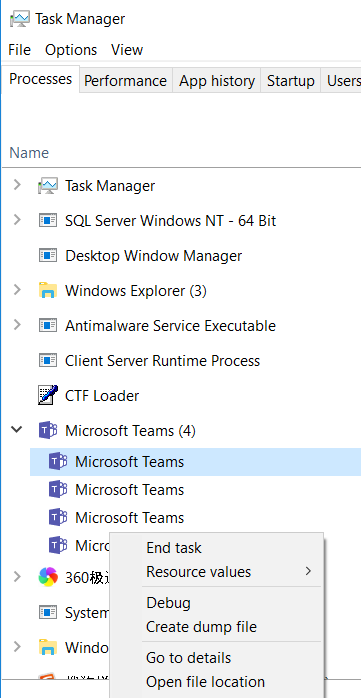The height and width of the screenshot is (698, 361).
Task: Select Create dump file option
Action: tap(201, 627)
